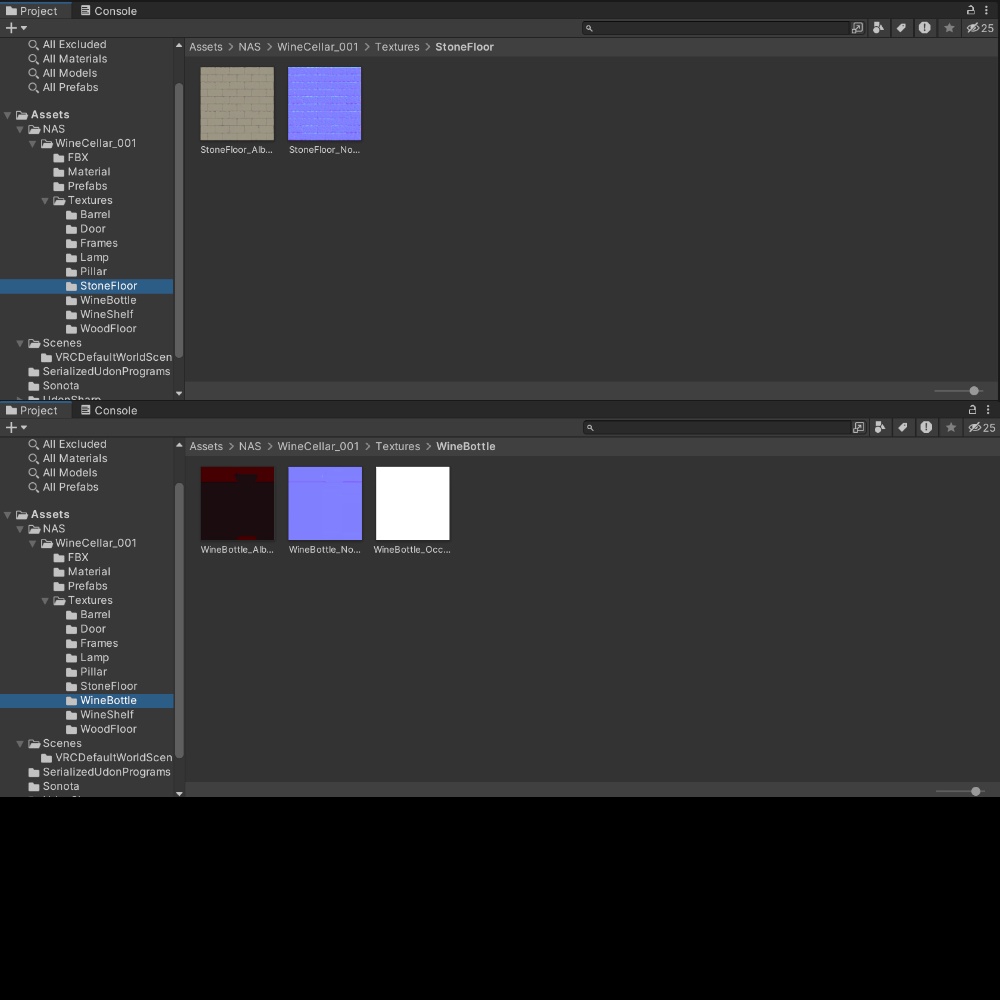1000x1000 pixels.
Task: Open search by type filter in upper panel
Action: pyautogui.click(x=878, y=27)
